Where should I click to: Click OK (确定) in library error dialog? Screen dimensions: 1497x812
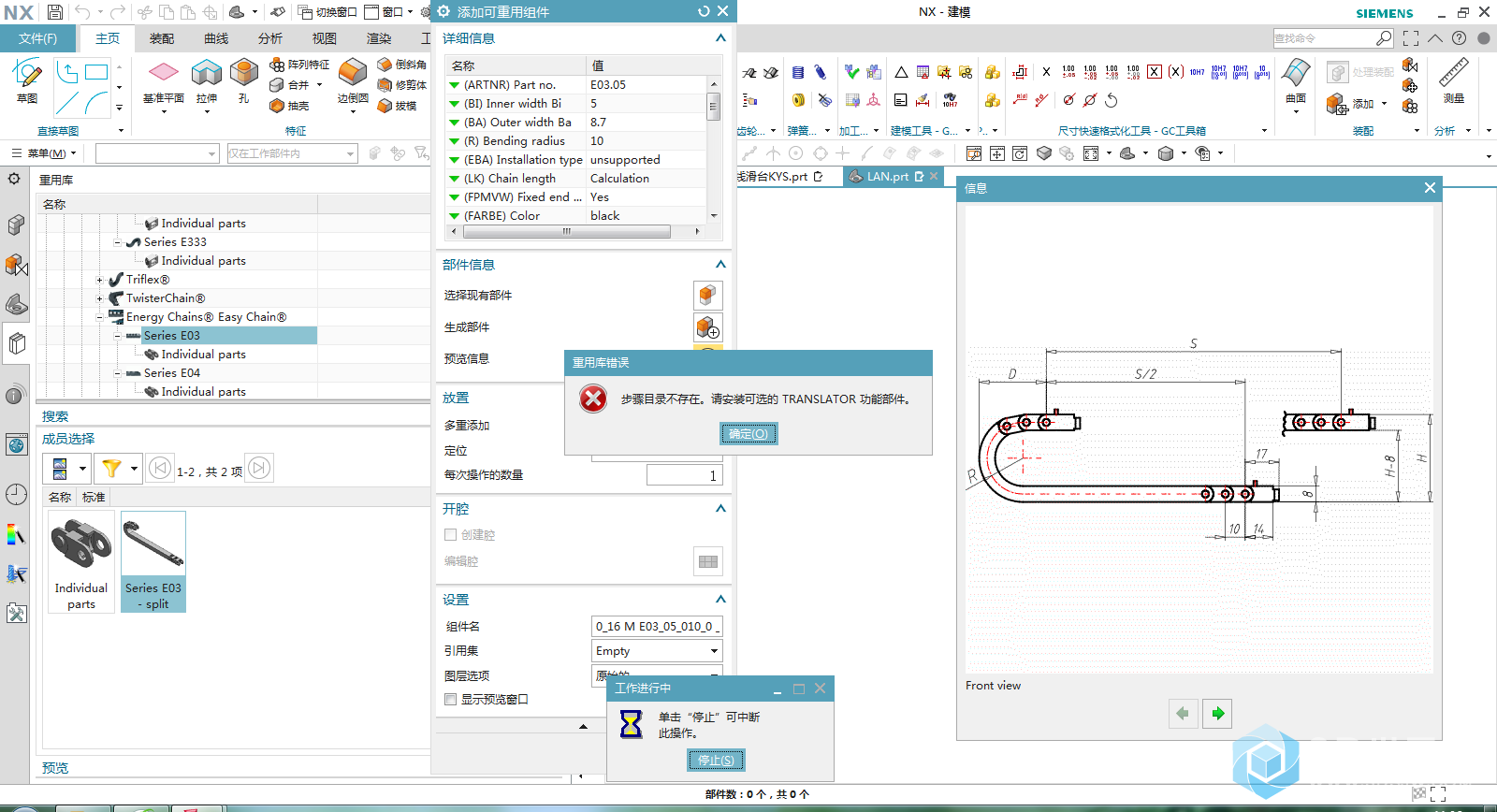point(748,434)
